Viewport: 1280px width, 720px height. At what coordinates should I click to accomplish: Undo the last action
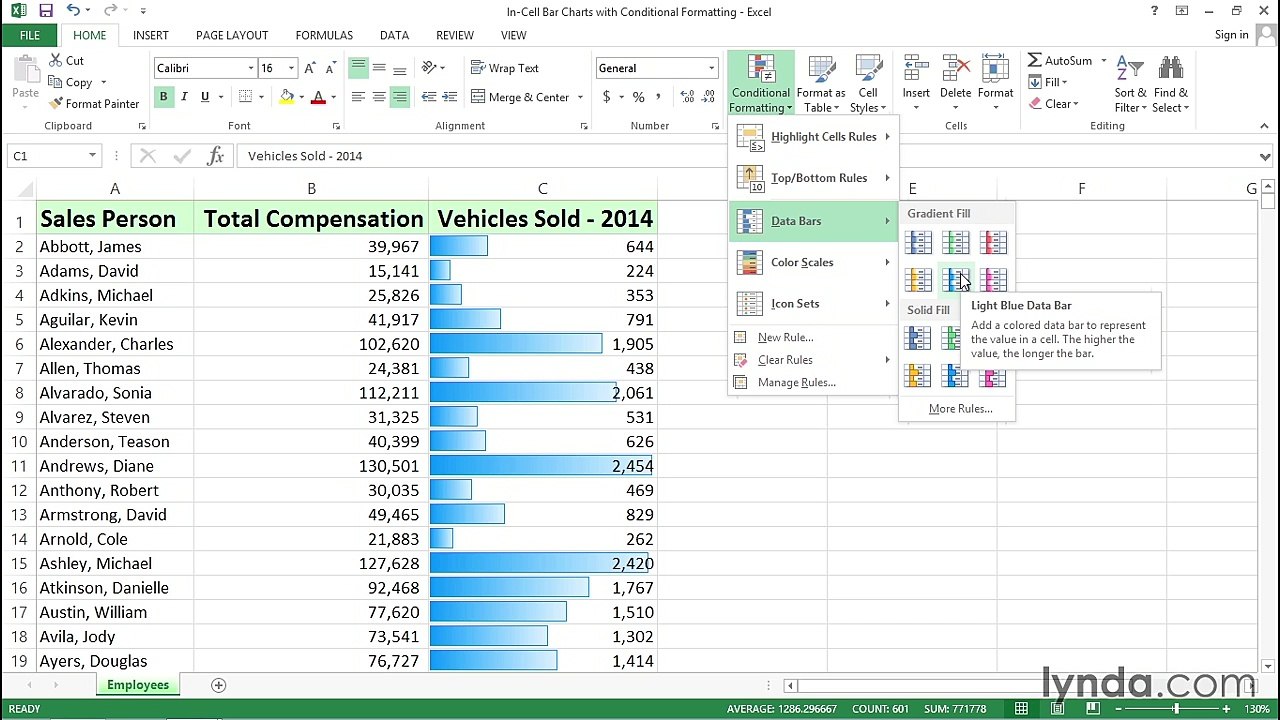[74, 11]
